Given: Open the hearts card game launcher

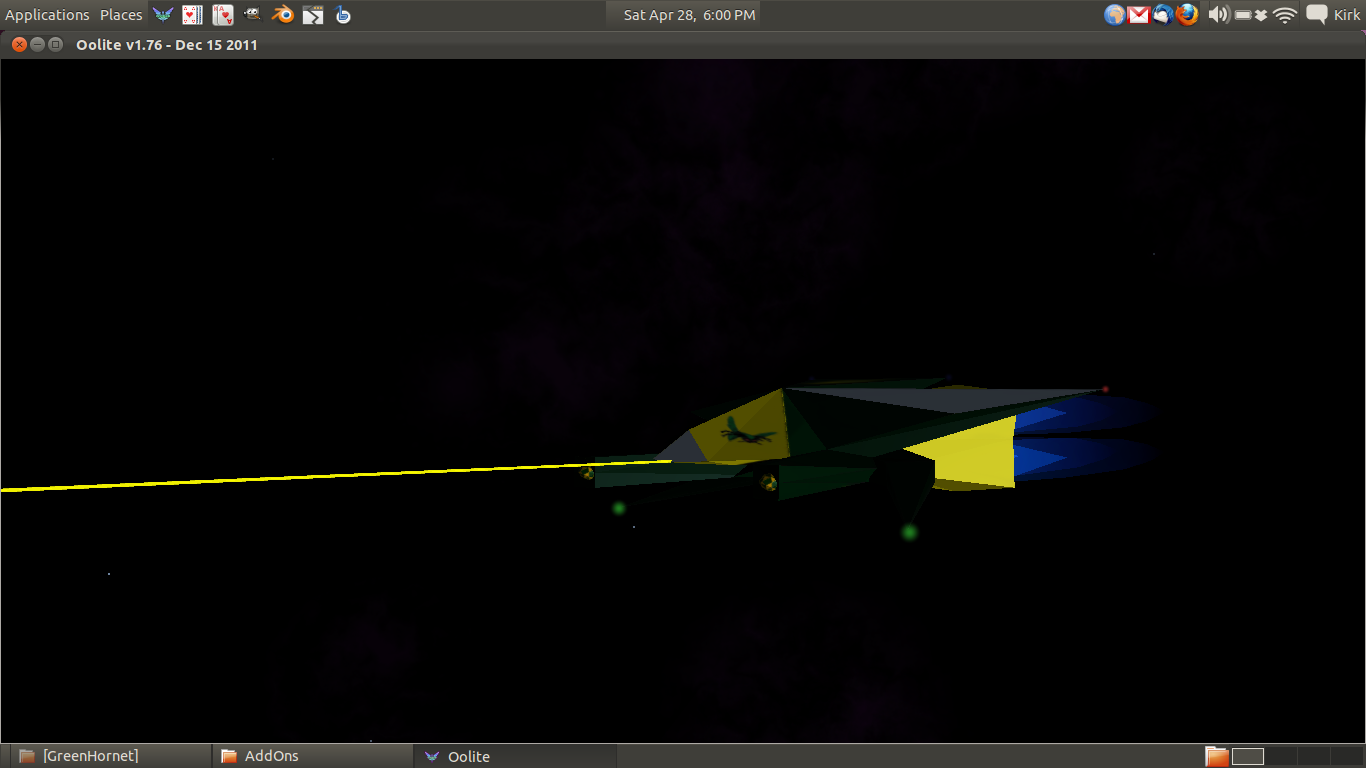Looking at the screenshot, I should [192, 15].
